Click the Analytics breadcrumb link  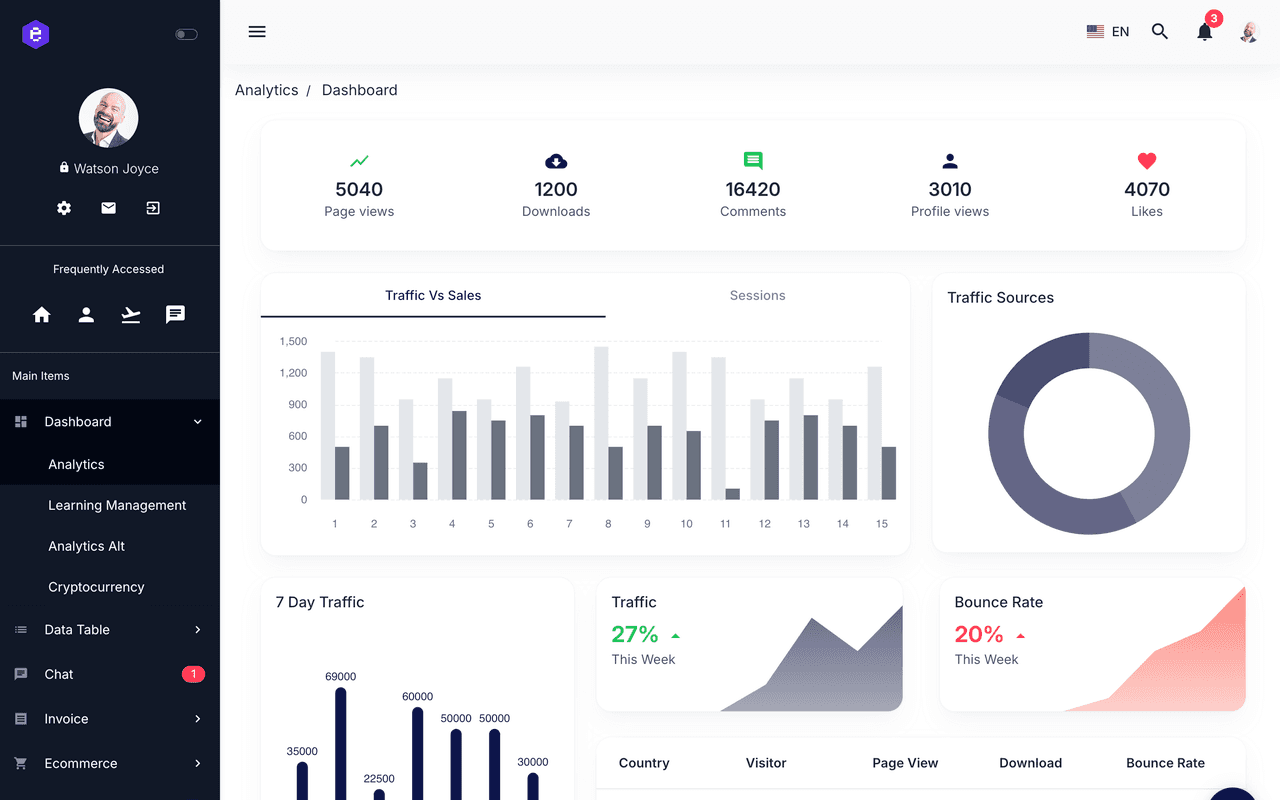coord(267,90)
